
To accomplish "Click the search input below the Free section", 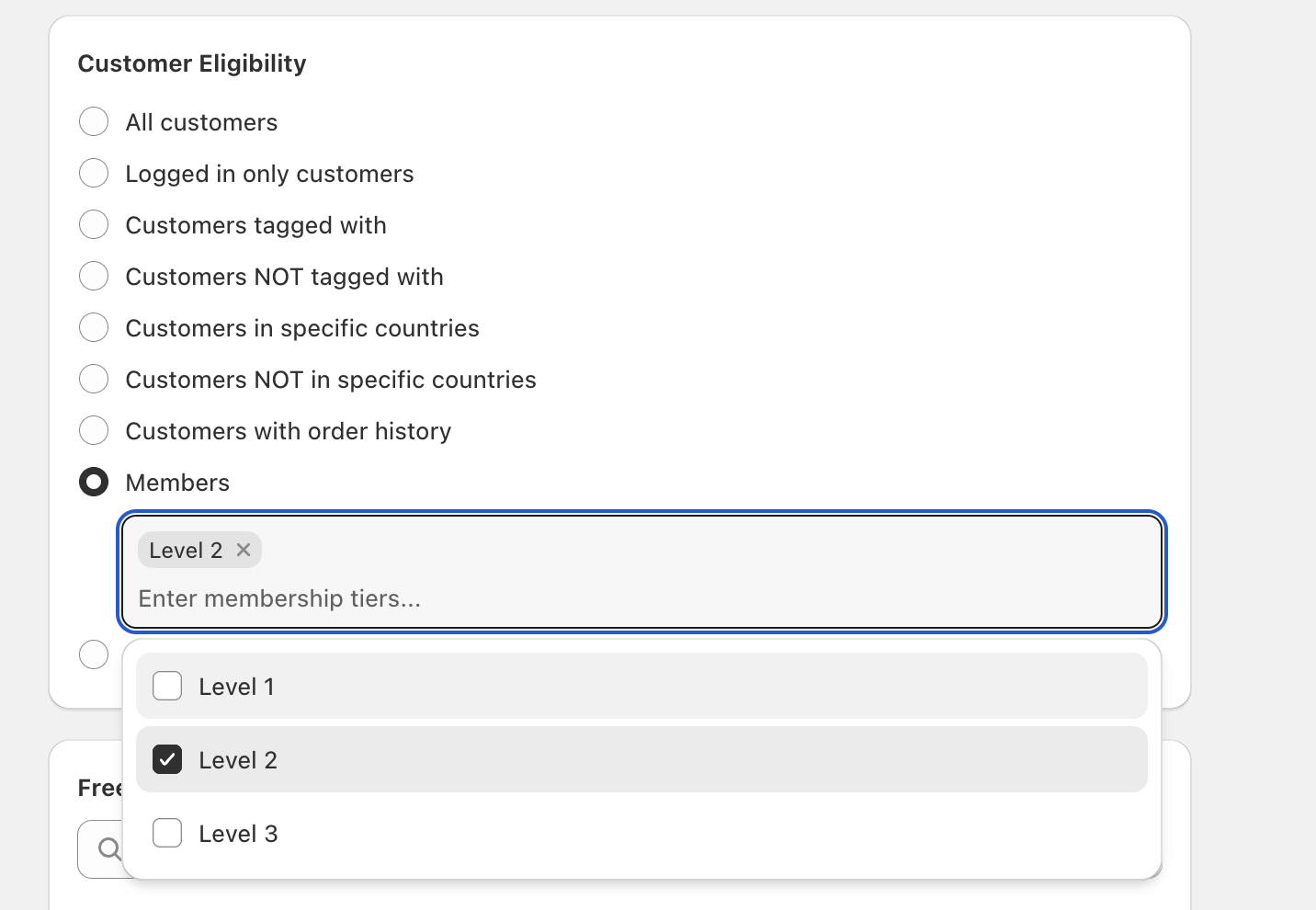I will click(x=147, y=848).
